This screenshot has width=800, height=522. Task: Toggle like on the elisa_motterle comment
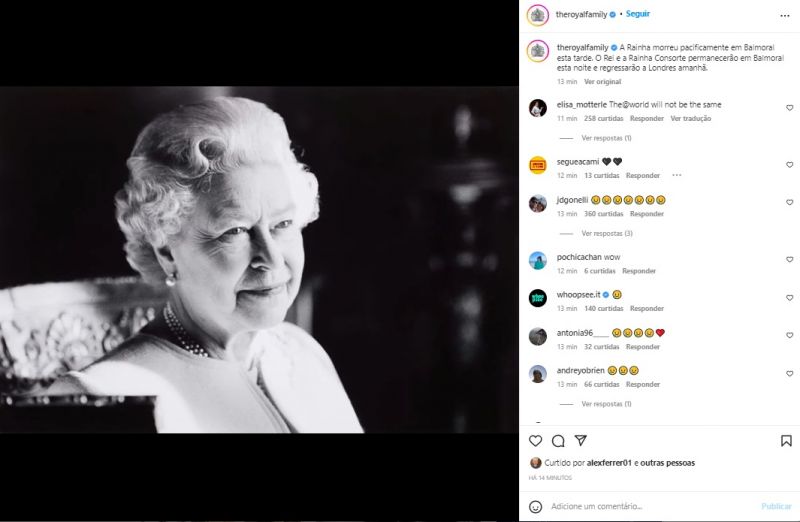789,108
